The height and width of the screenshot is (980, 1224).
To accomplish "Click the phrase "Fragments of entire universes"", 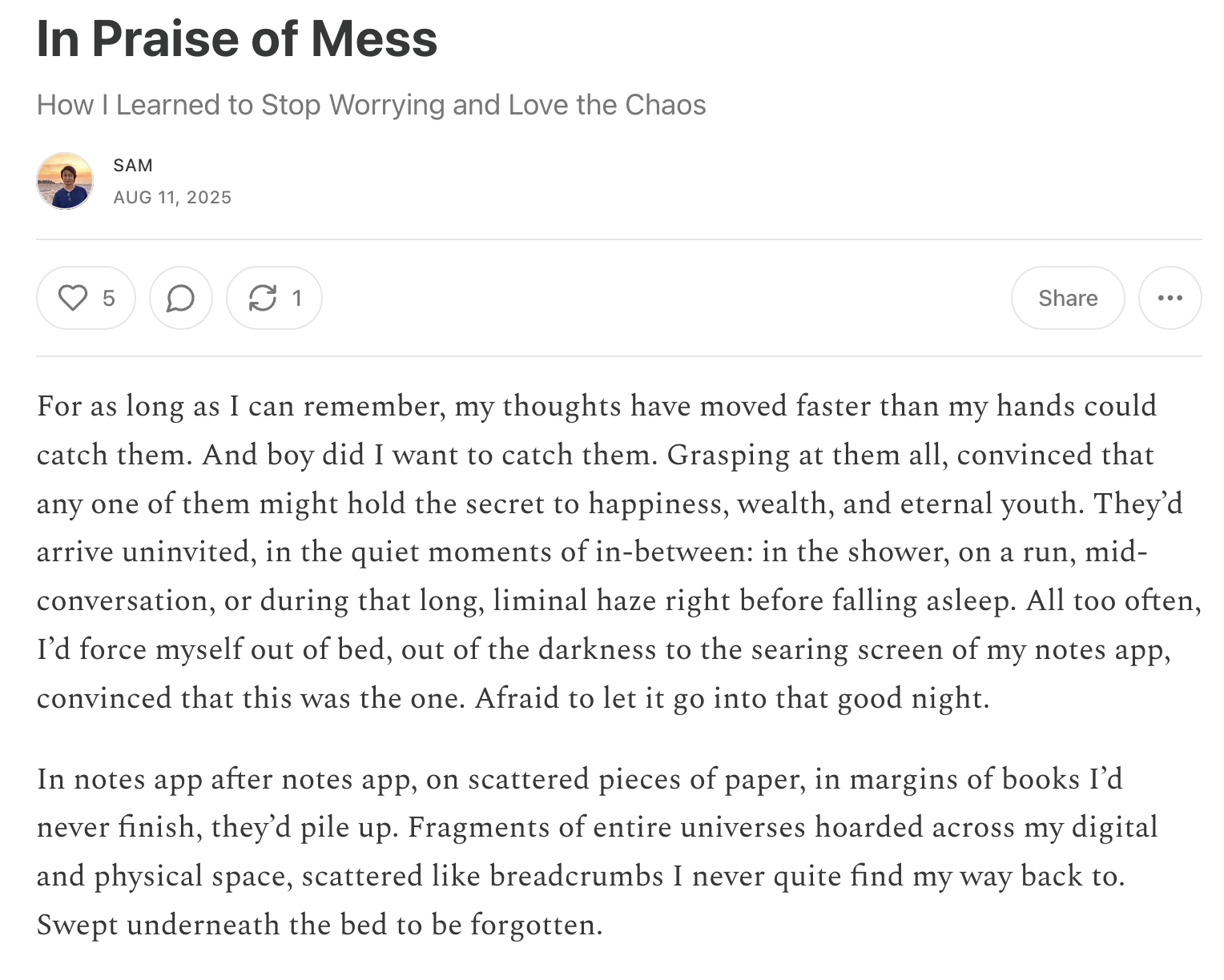I will click(606, 827).
